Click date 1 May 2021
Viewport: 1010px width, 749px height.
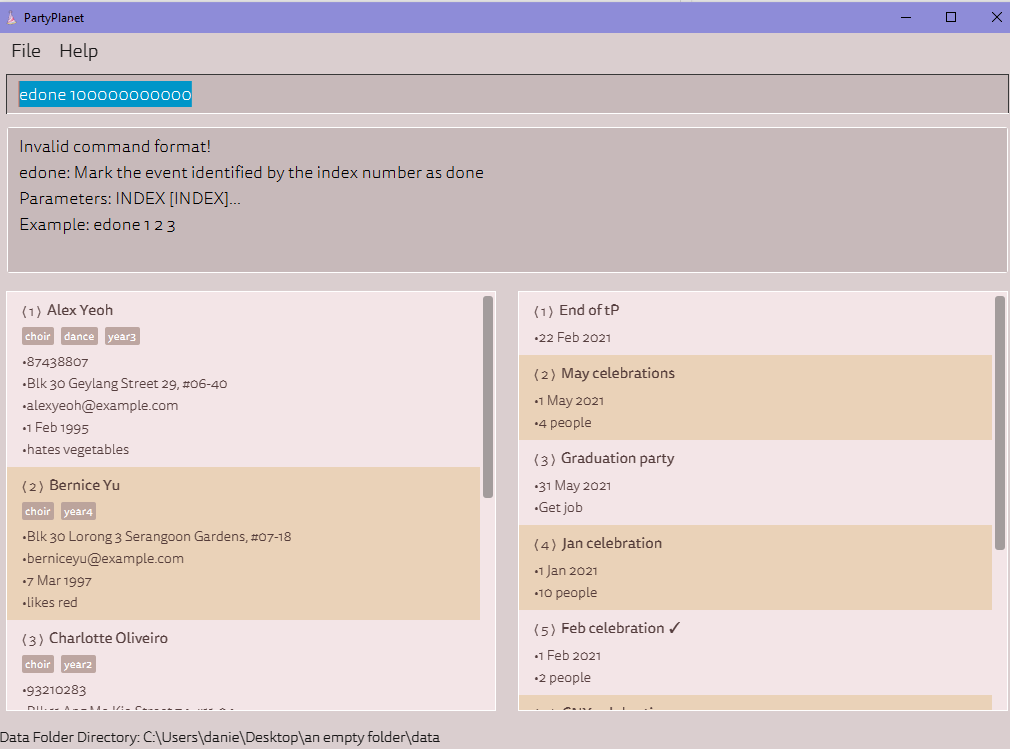point(571,401)
